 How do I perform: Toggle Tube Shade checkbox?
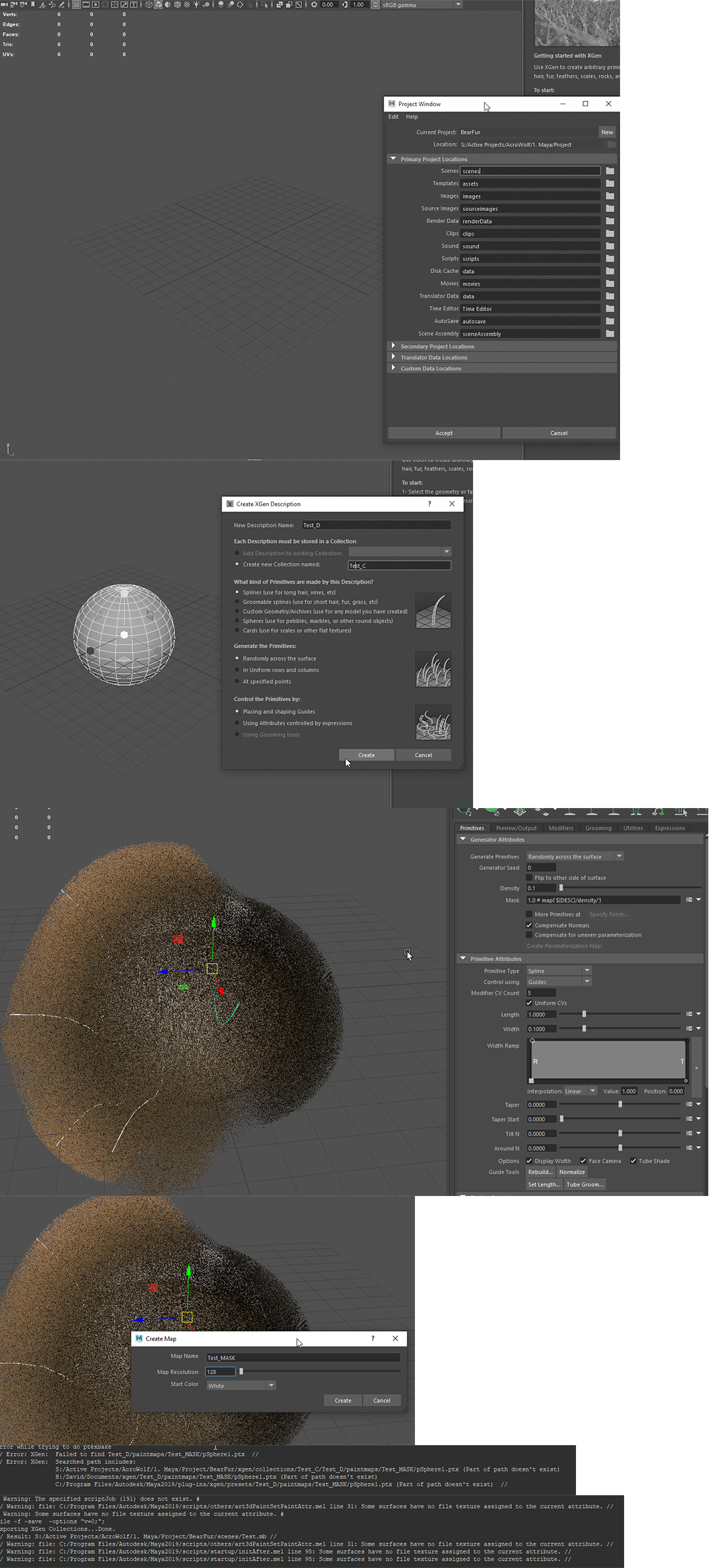[633, 1161]
